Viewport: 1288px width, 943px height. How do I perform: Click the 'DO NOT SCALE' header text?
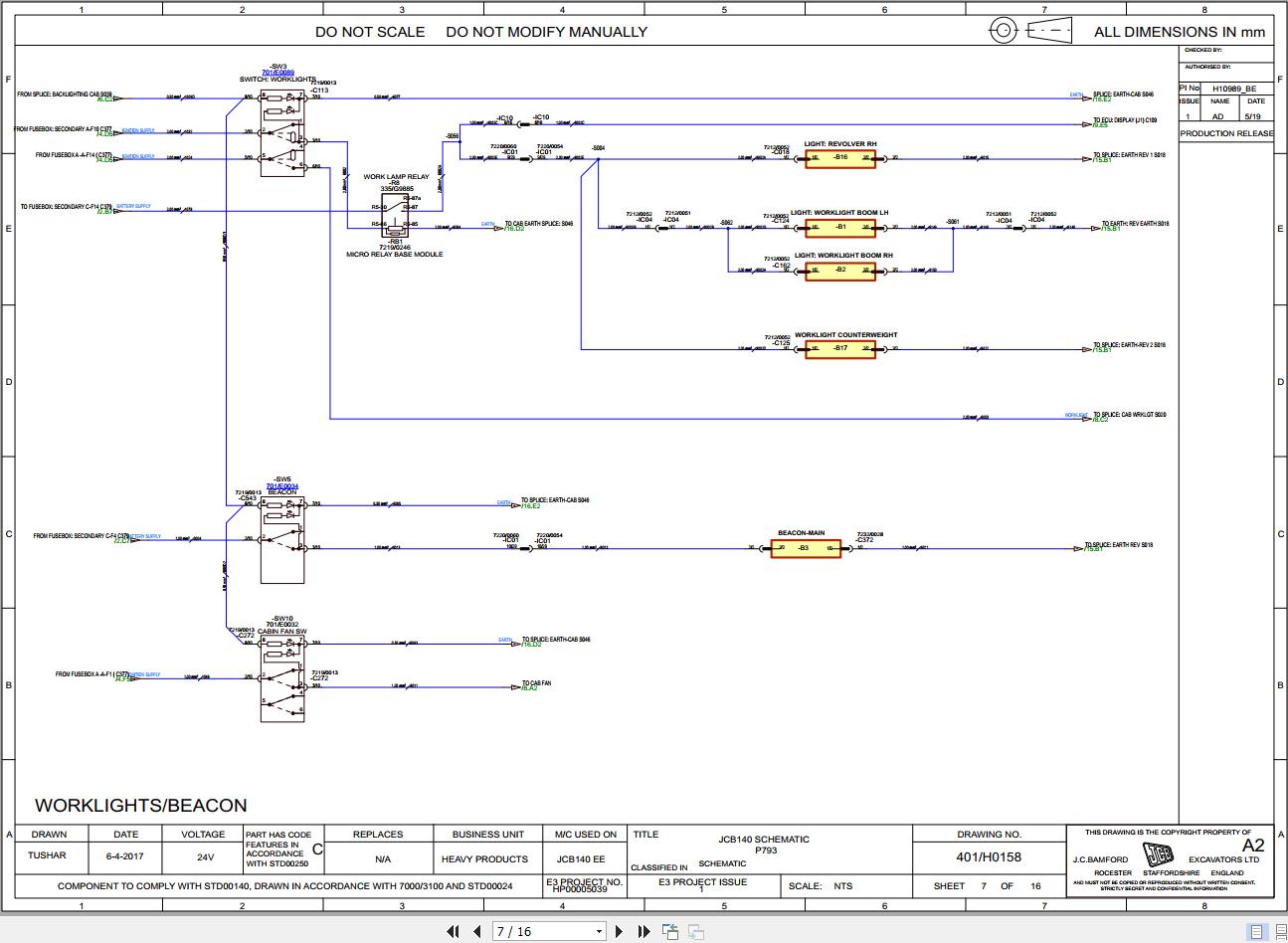tap(370, 32)
